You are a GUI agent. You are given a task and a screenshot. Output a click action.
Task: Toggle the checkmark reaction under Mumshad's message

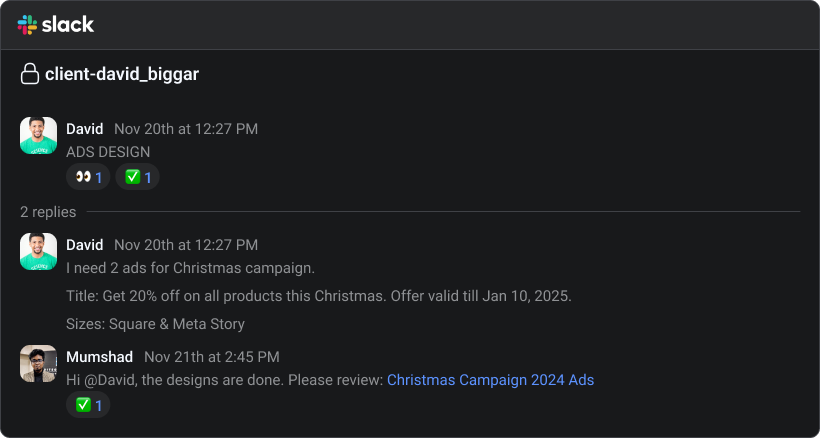coord(88,405)
